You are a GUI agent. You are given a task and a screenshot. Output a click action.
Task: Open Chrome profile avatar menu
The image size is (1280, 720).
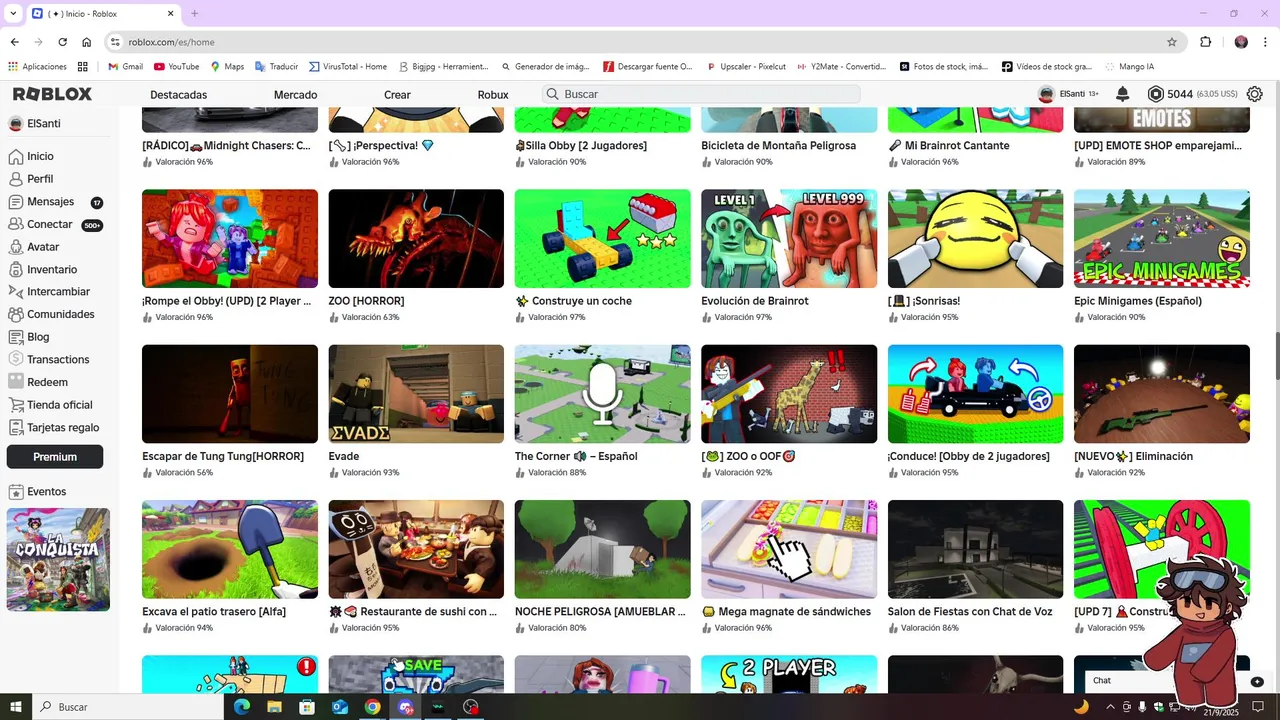click(x=1241, y=42)
